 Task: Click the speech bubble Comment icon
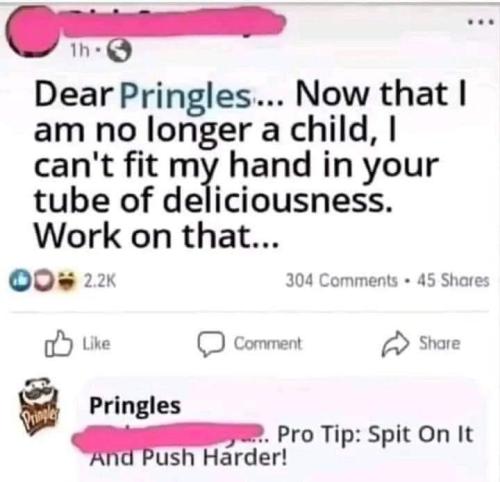[210, 344]
